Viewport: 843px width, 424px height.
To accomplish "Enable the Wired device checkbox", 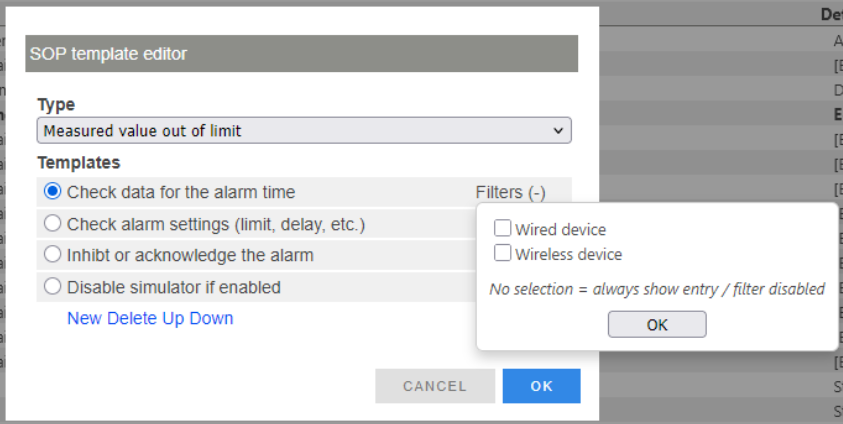I will click(503, 229).
